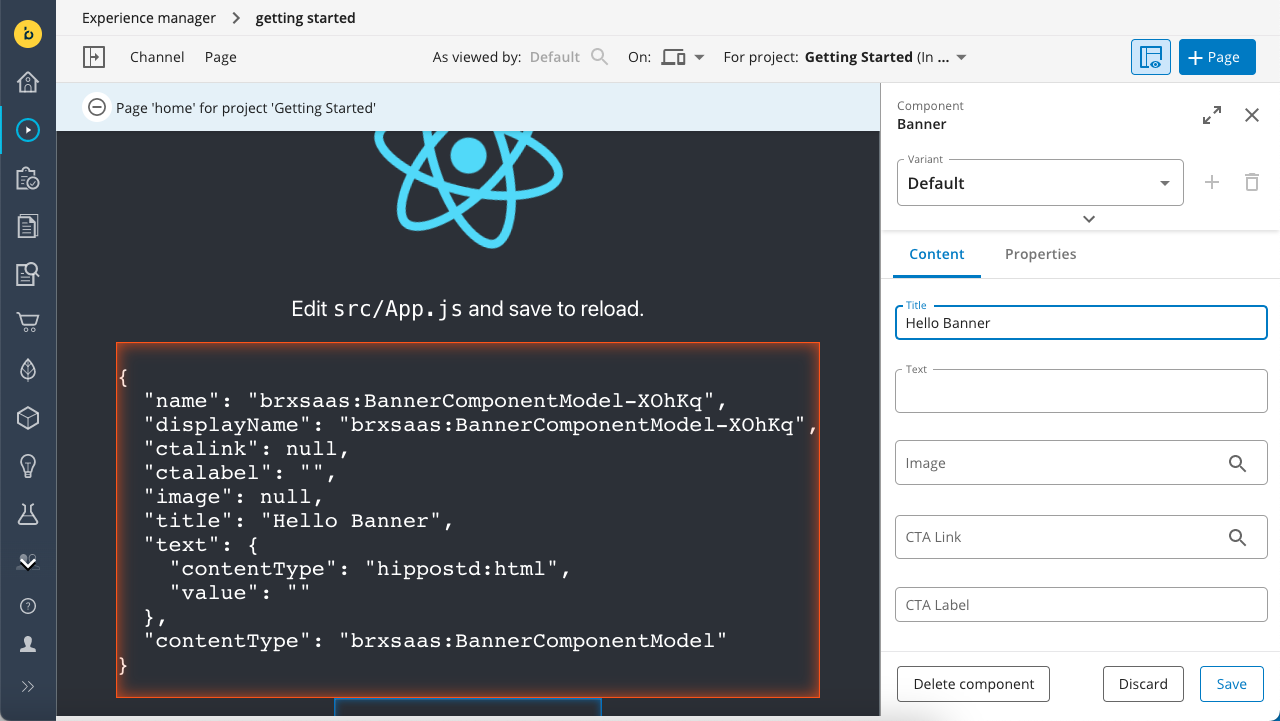1280x721 pixels.
Task: Click the Text input field
Action: (x=1081, y=391)
